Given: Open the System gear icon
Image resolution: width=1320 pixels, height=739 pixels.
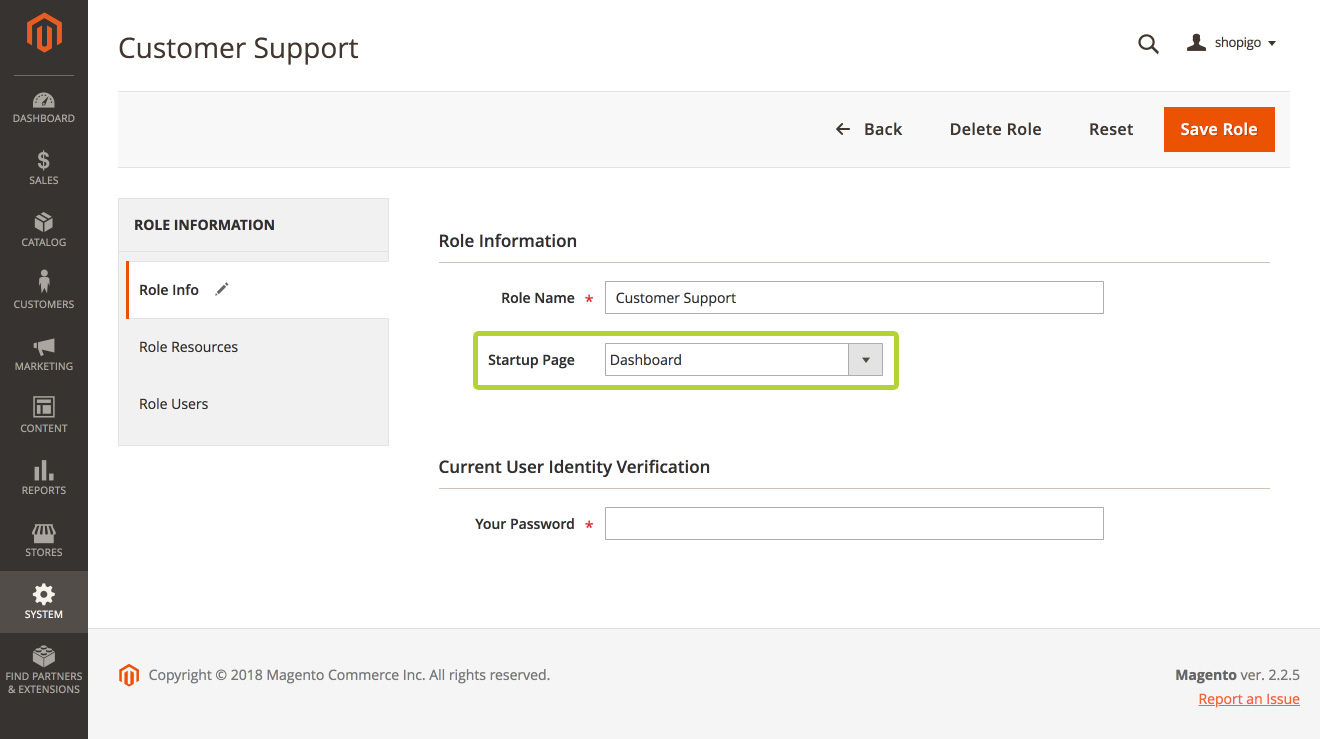Looking at the screenshot, I should click(x=44, y=596).
